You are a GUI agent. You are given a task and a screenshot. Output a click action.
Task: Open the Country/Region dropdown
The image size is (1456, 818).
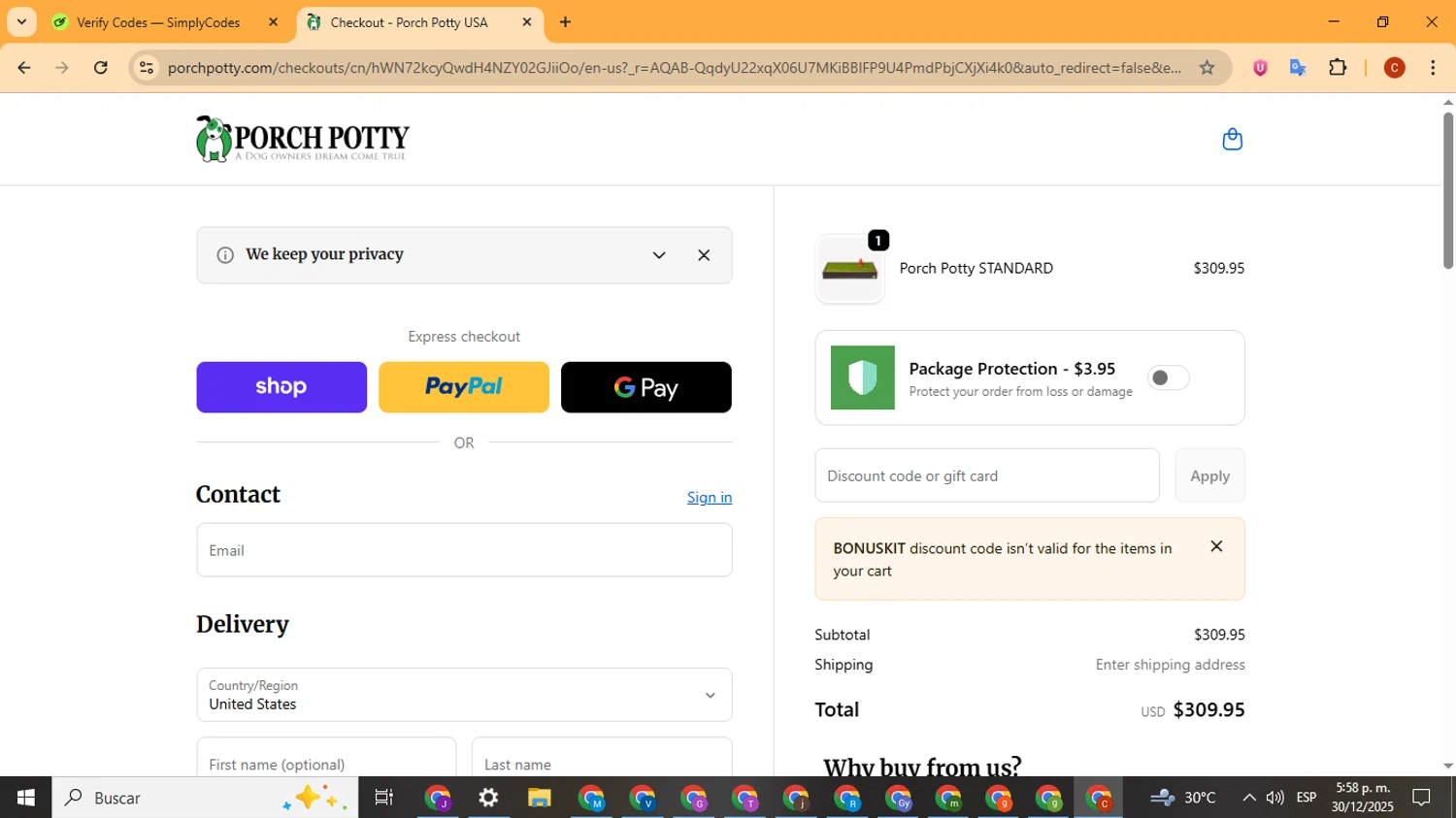(x=464, y=695)
